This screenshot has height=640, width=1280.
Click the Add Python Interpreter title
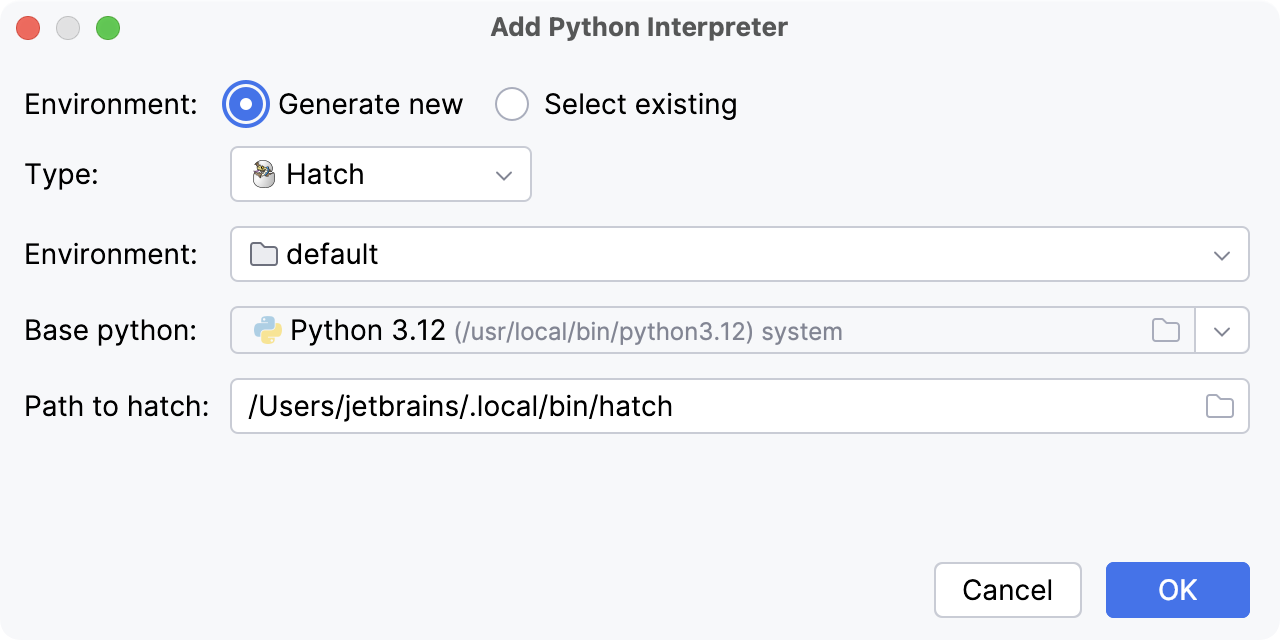639,27
